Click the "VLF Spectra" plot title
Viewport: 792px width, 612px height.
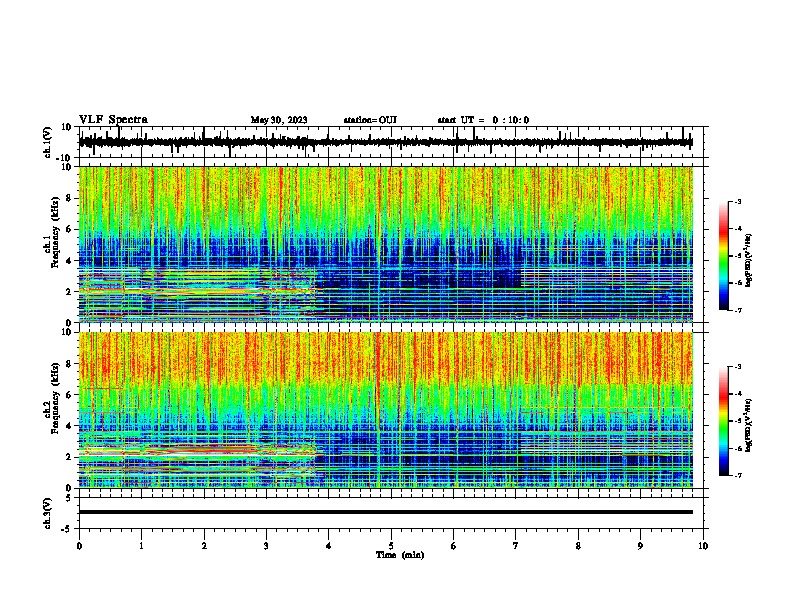tap(113, 120)
